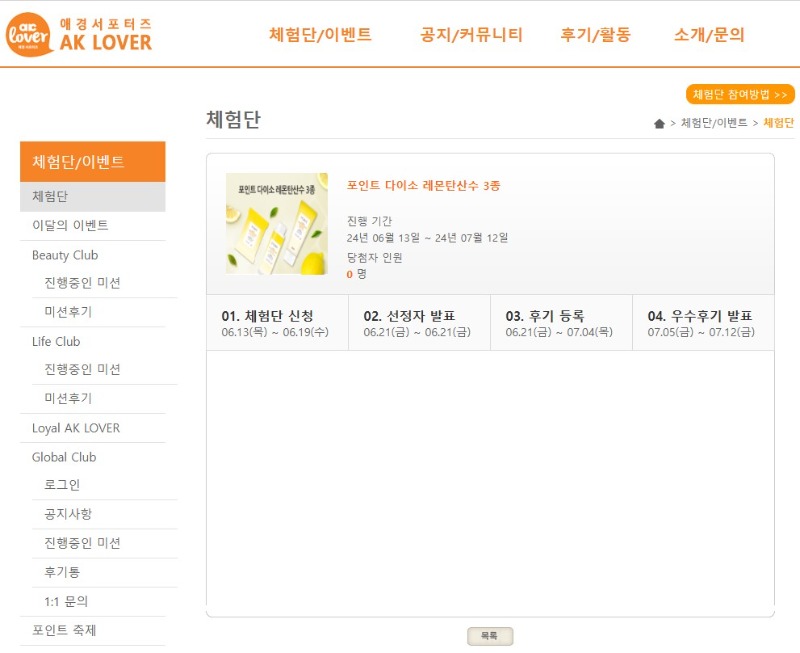Open 진행중인 미션 under Global Club
This screenshot has width=800, height=653.
[x=82, y=543]
